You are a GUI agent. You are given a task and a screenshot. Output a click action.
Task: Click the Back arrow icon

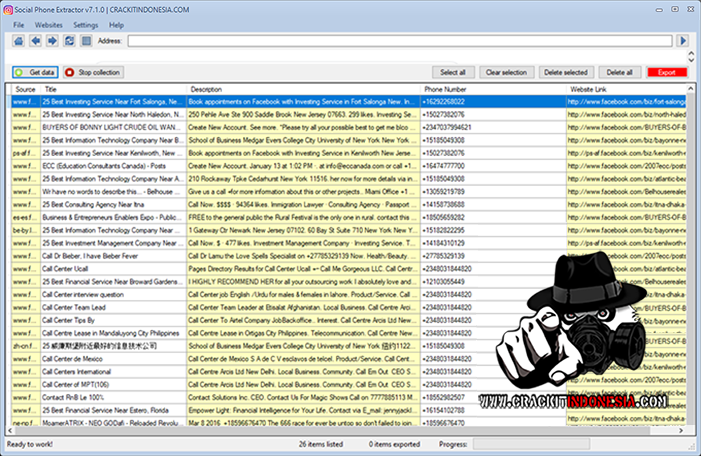[x=36, y=41]
